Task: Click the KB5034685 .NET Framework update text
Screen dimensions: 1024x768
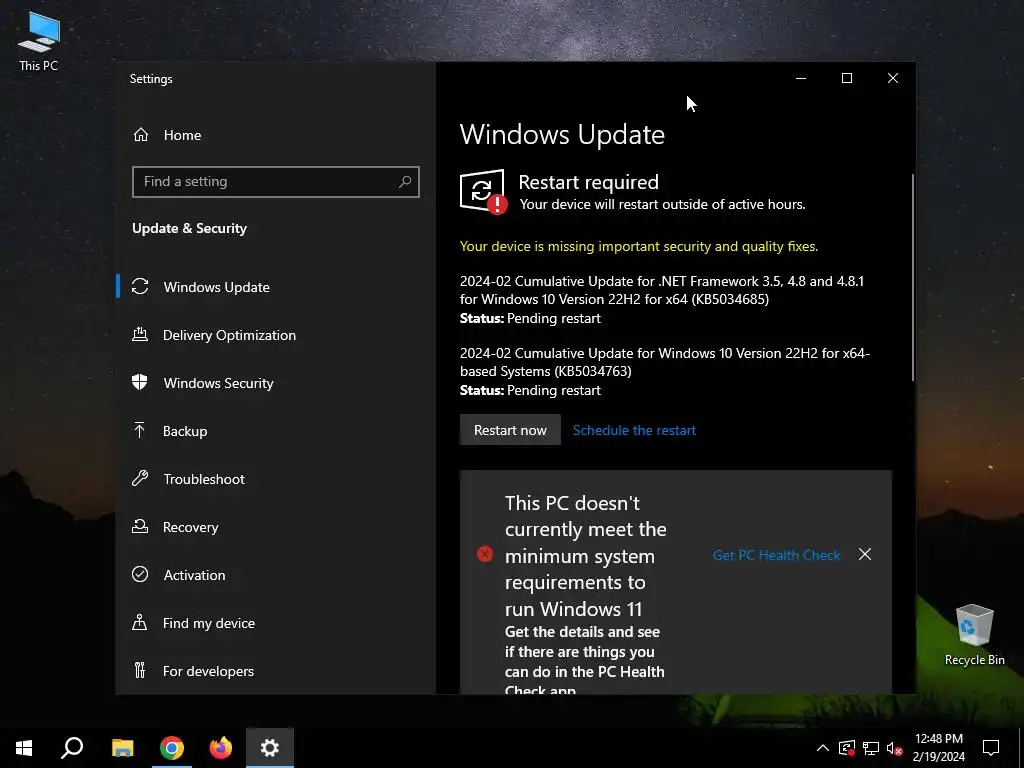Action: tap(662, 290)
